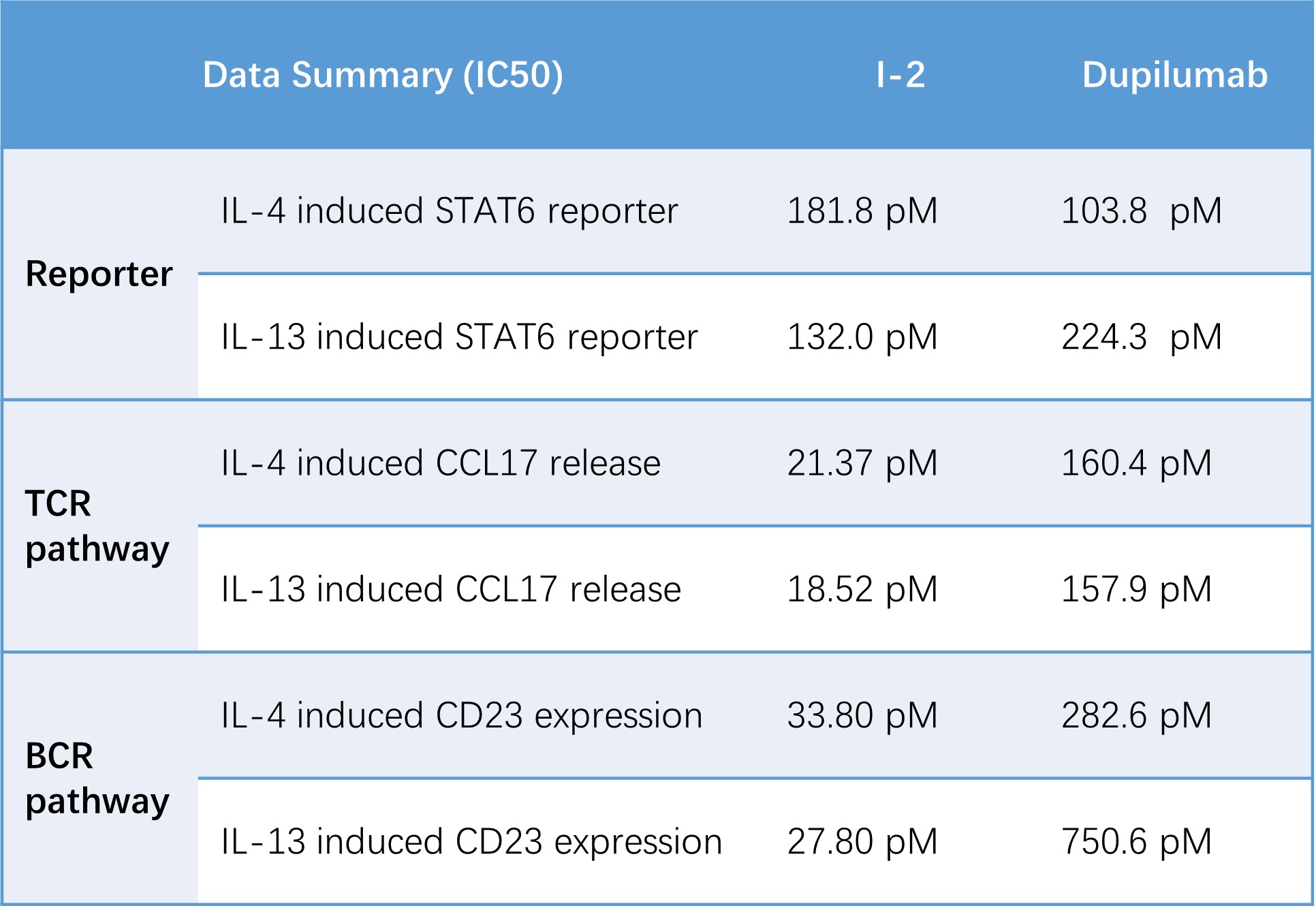
Task: Click the "I-2" column header
Action: click(900, 75)
